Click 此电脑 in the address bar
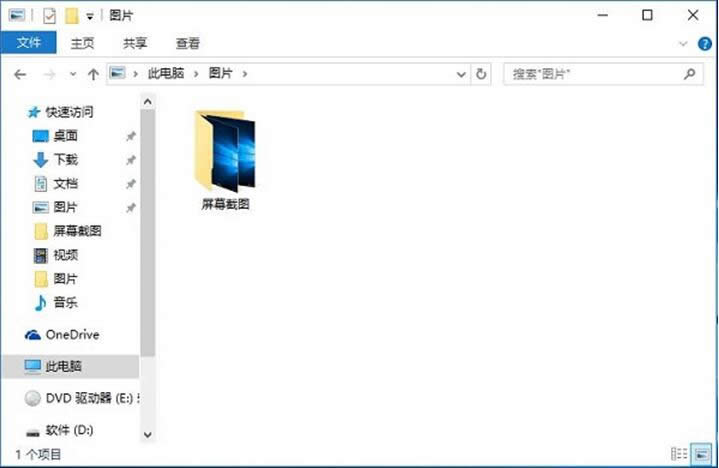719x468 pixels. 166,73
